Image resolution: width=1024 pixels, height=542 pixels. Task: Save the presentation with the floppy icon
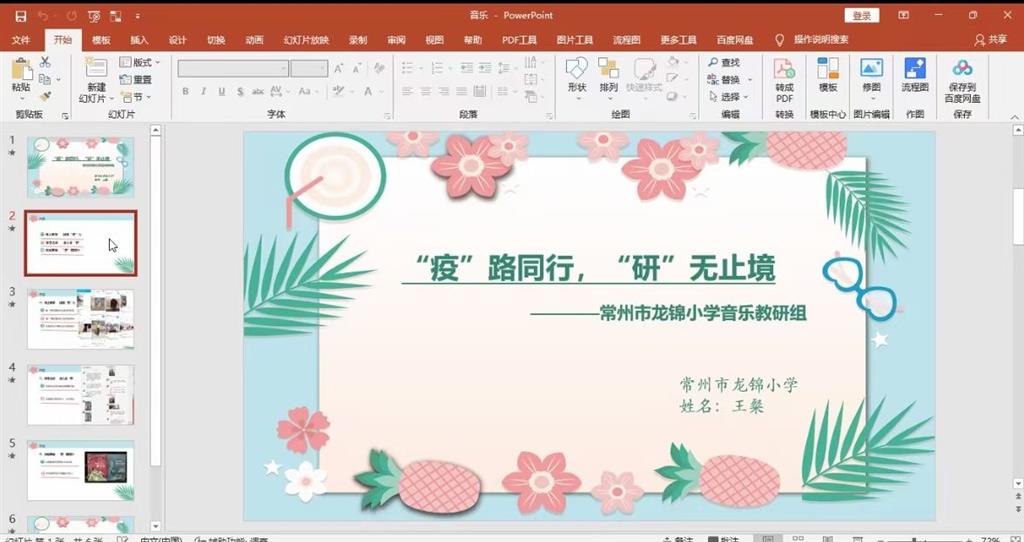pos(20,16)
